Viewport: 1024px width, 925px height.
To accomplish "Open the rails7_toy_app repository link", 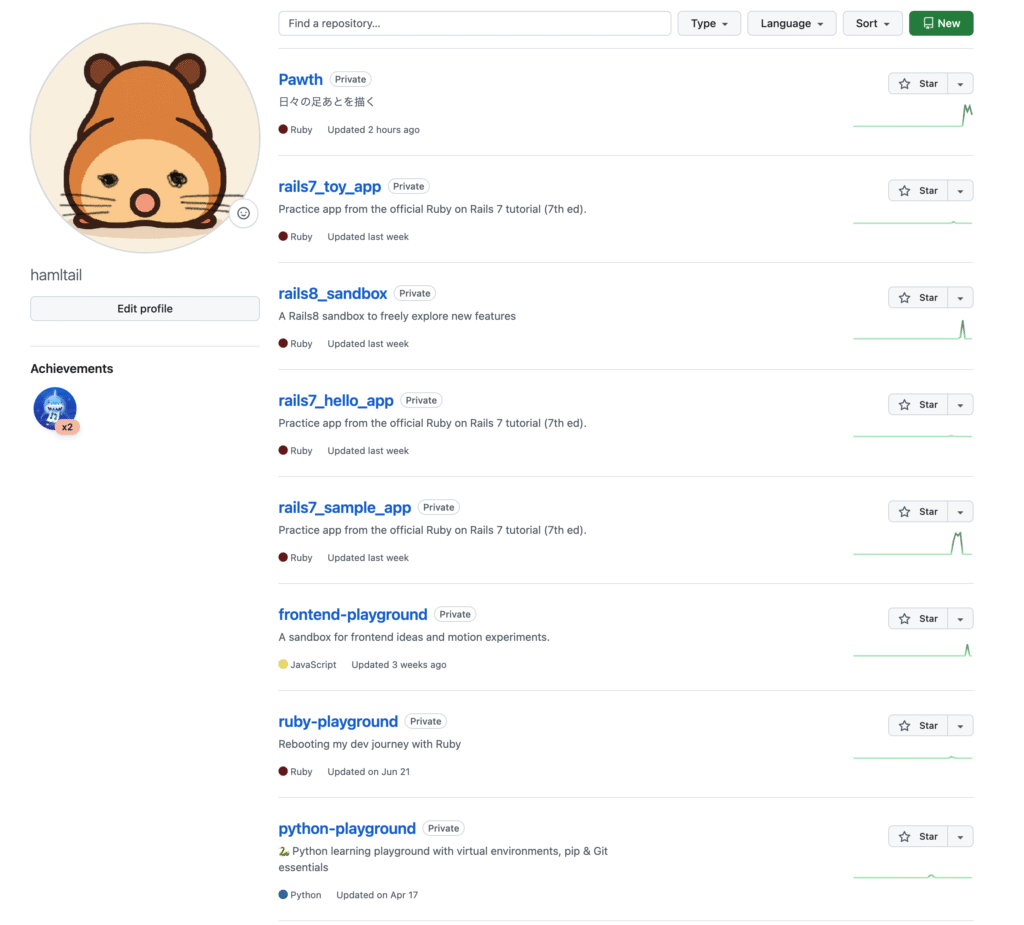I will pos(330,187).
